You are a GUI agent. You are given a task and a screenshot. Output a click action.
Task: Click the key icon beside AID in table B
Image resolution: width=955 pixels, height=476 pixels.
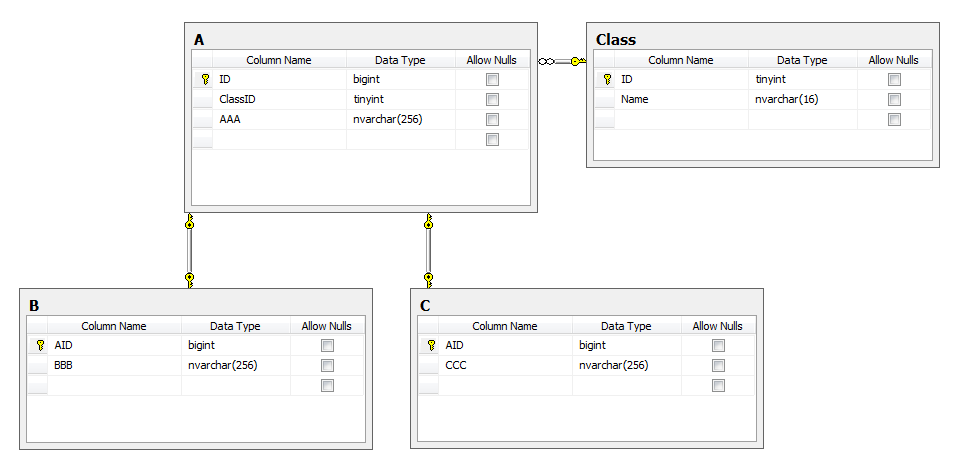click(x=39, y=345)
